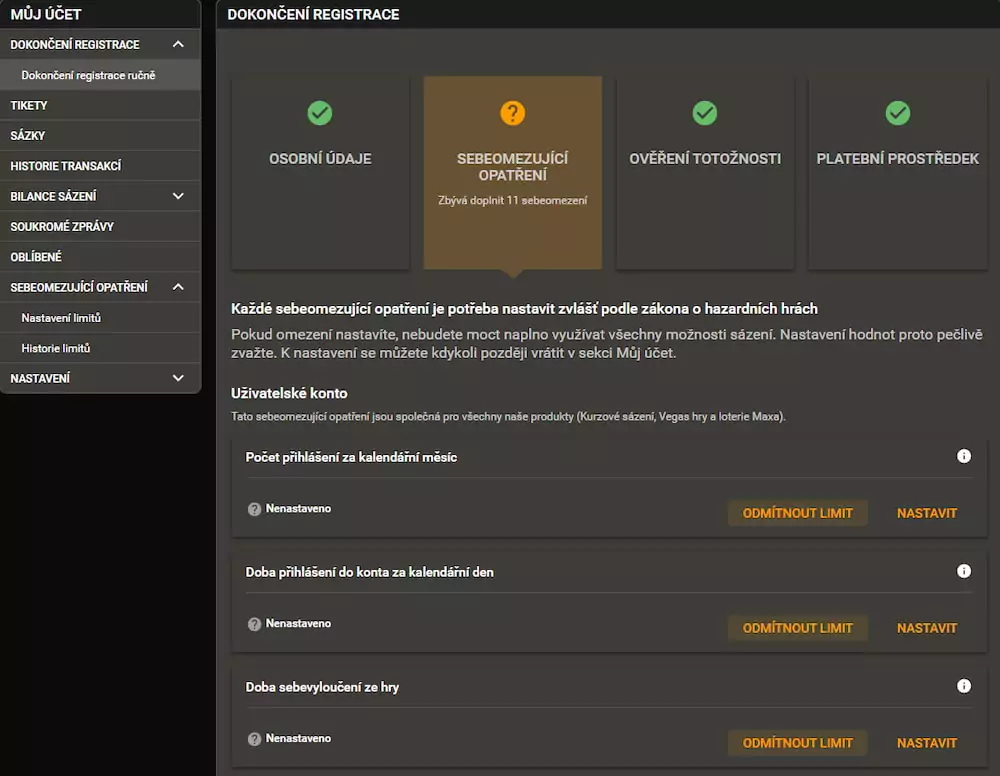Viewport: 1000px width, 776px height.
Task: Open info icon for Doba sebevyloučení ze hry
Action: (964, 685)
